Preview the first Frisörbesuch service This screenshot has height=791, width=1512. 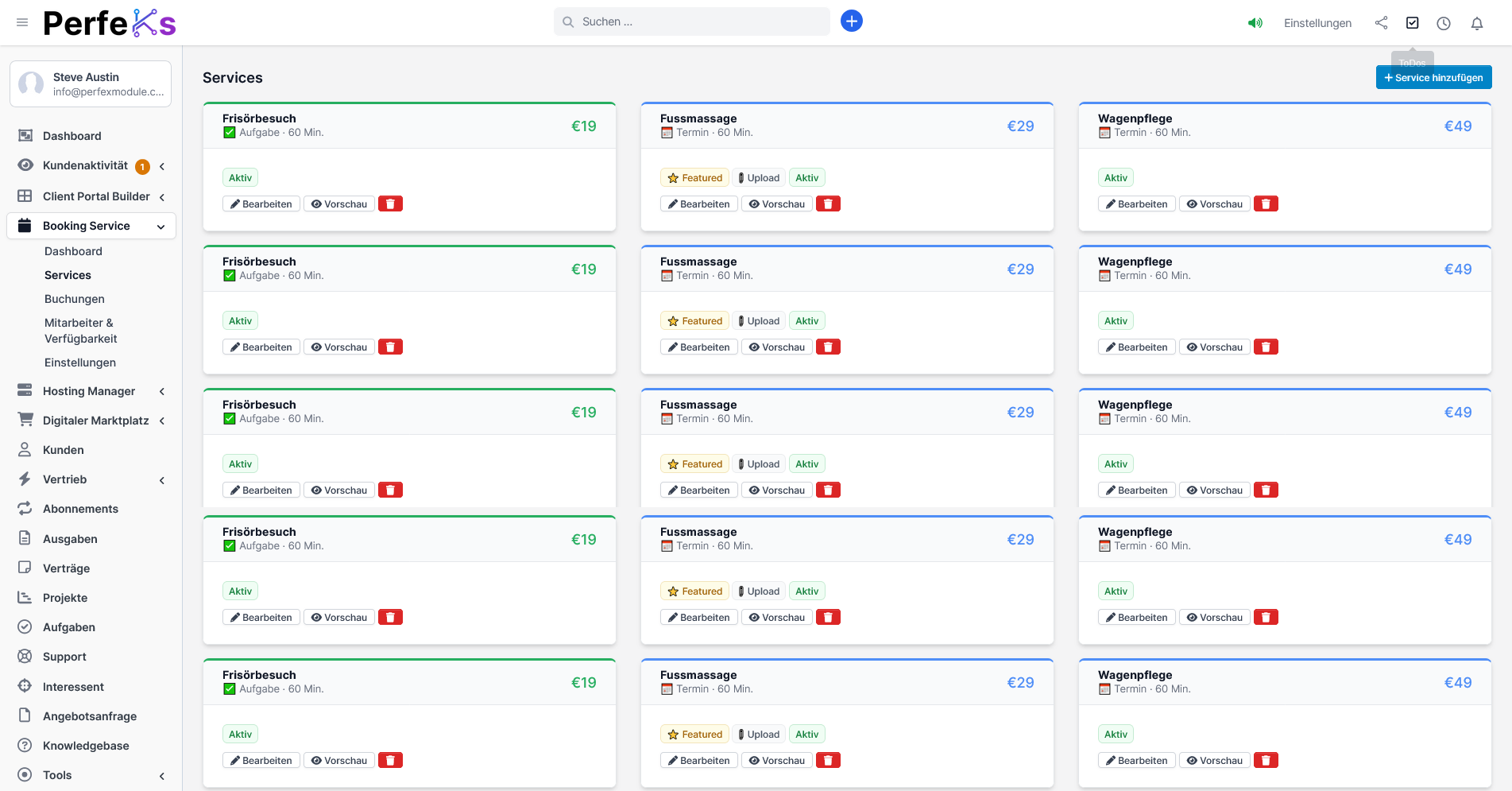pos(339,204)
